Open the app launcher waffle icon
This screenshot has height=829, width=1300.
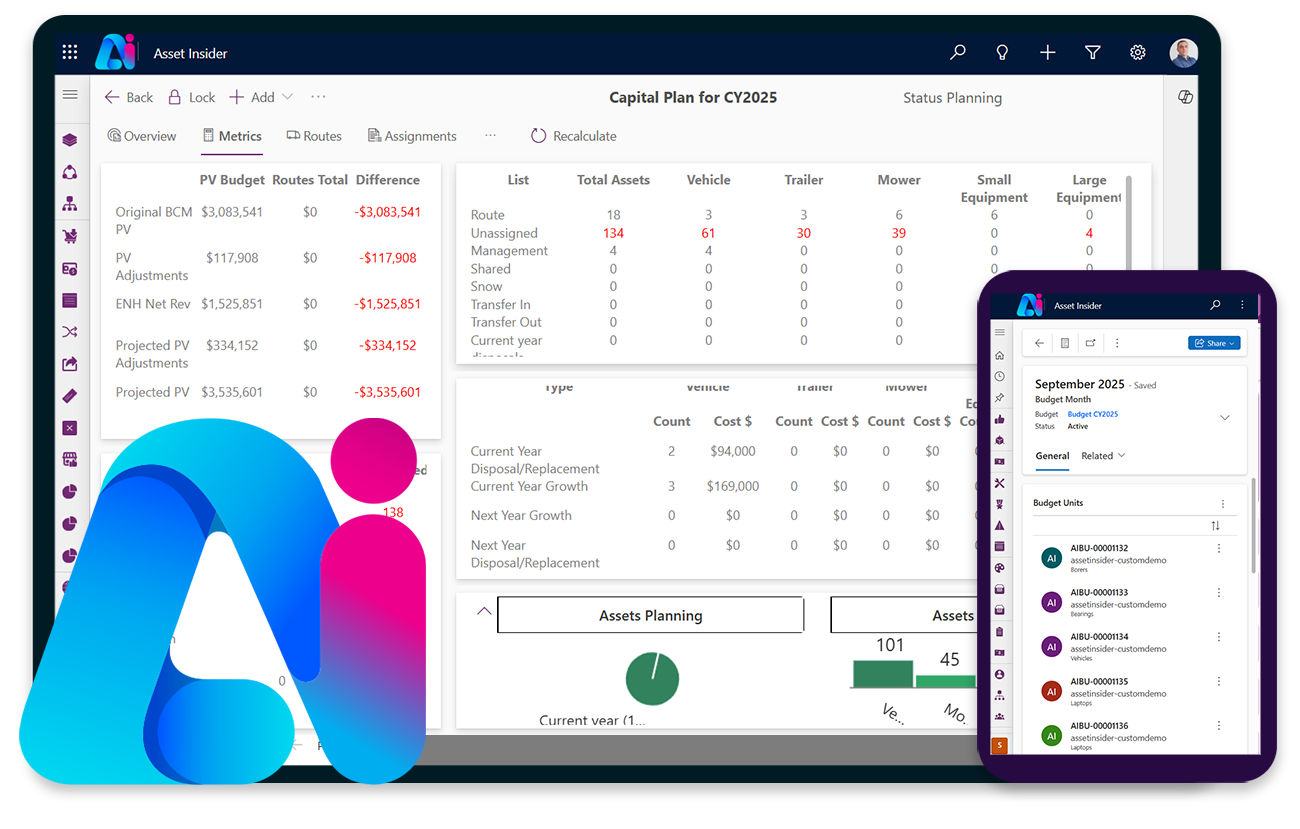coord(69,52)
